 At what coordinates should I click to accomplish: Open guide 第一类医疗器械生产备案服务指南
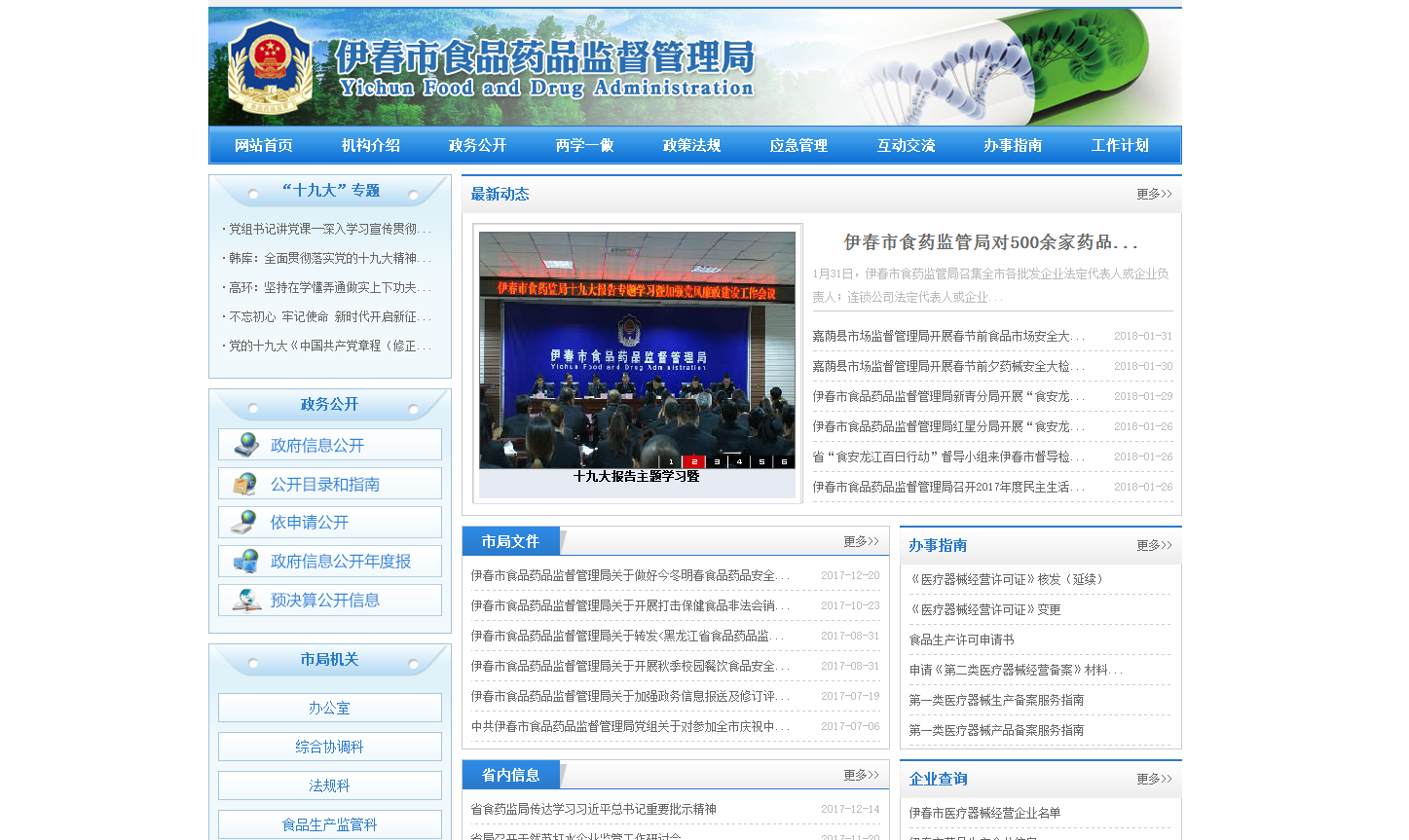click(x=996, y=700)
